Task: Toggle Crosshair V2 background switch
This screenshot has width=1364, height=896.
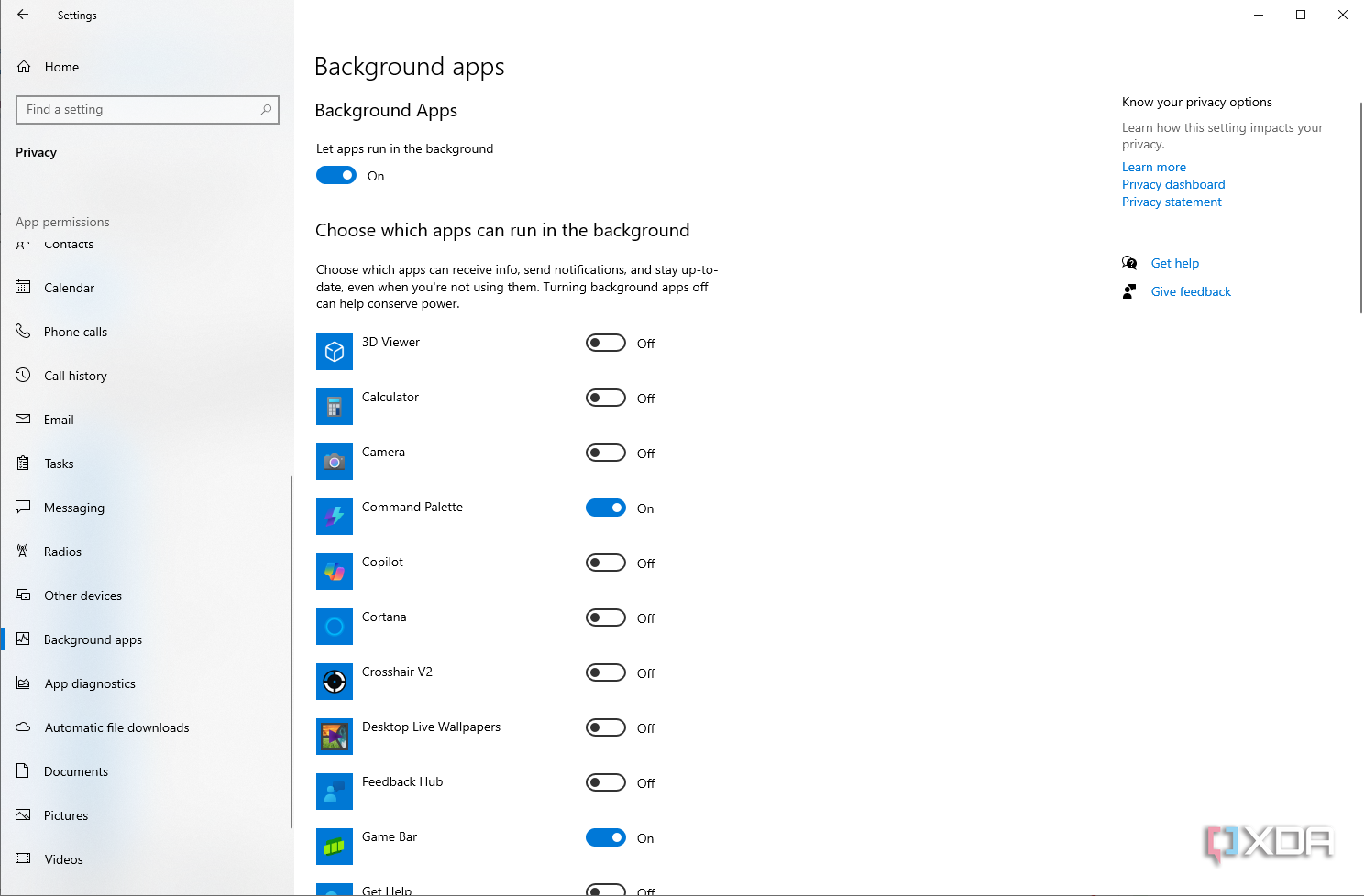Action: pyautogui.click(x=606, y=672)
